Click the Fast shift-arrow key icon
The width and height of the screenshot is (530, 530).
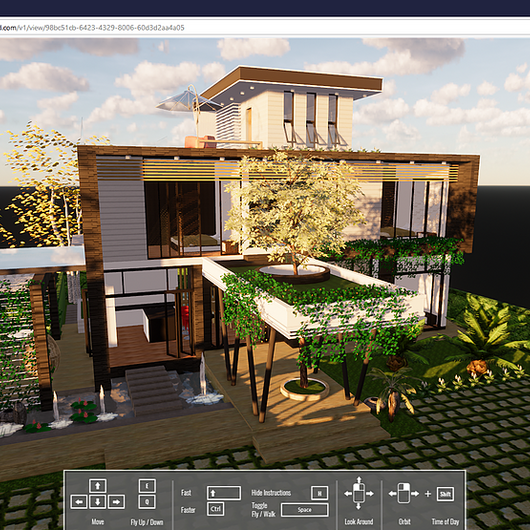224,493
